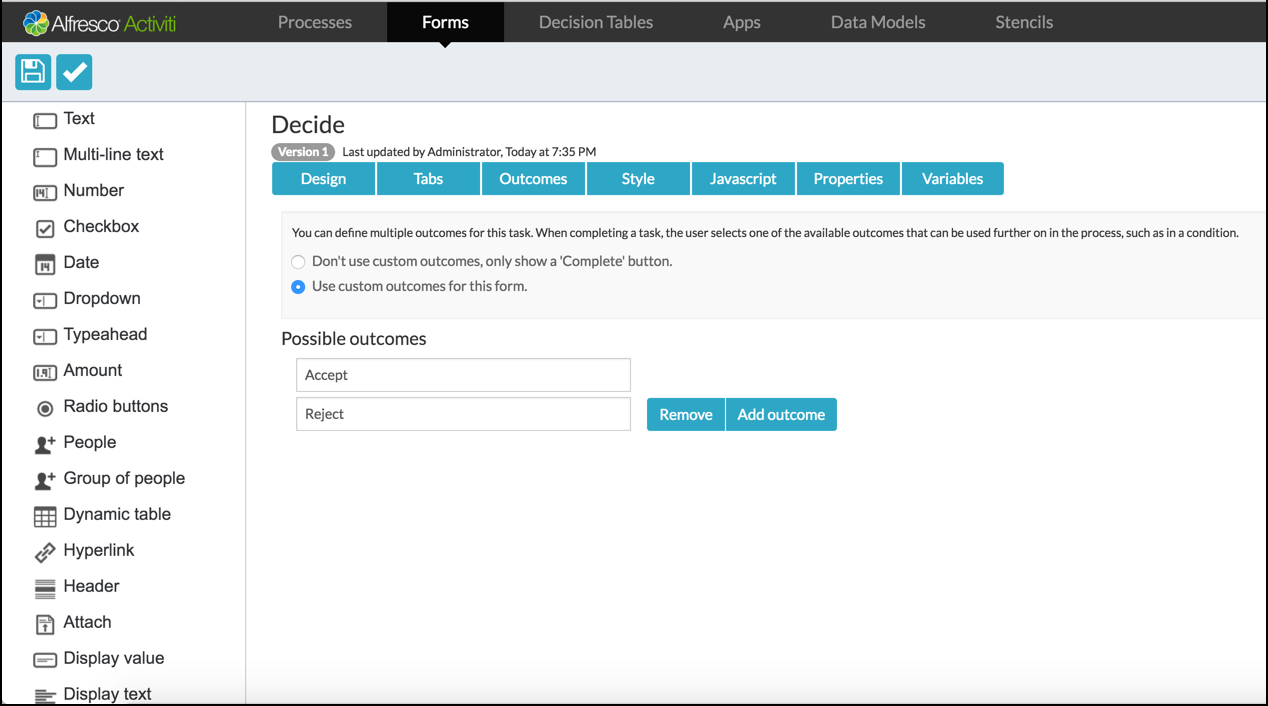1268x706 pixels.
Task: Click the Alfresco Activiti logo
Action: click(100, 22)
